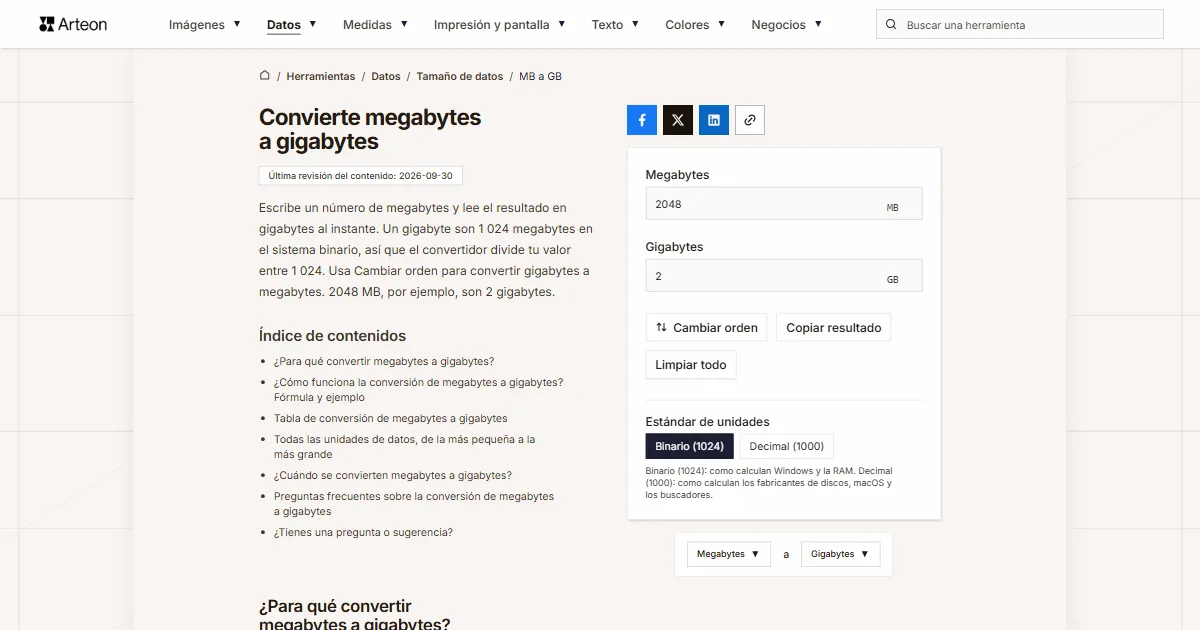Click the 'Convierte megabytes a gigabytes' heading
Viewport: 1200px width, 630px height.
pyautogui.click(x=370, y=129)
